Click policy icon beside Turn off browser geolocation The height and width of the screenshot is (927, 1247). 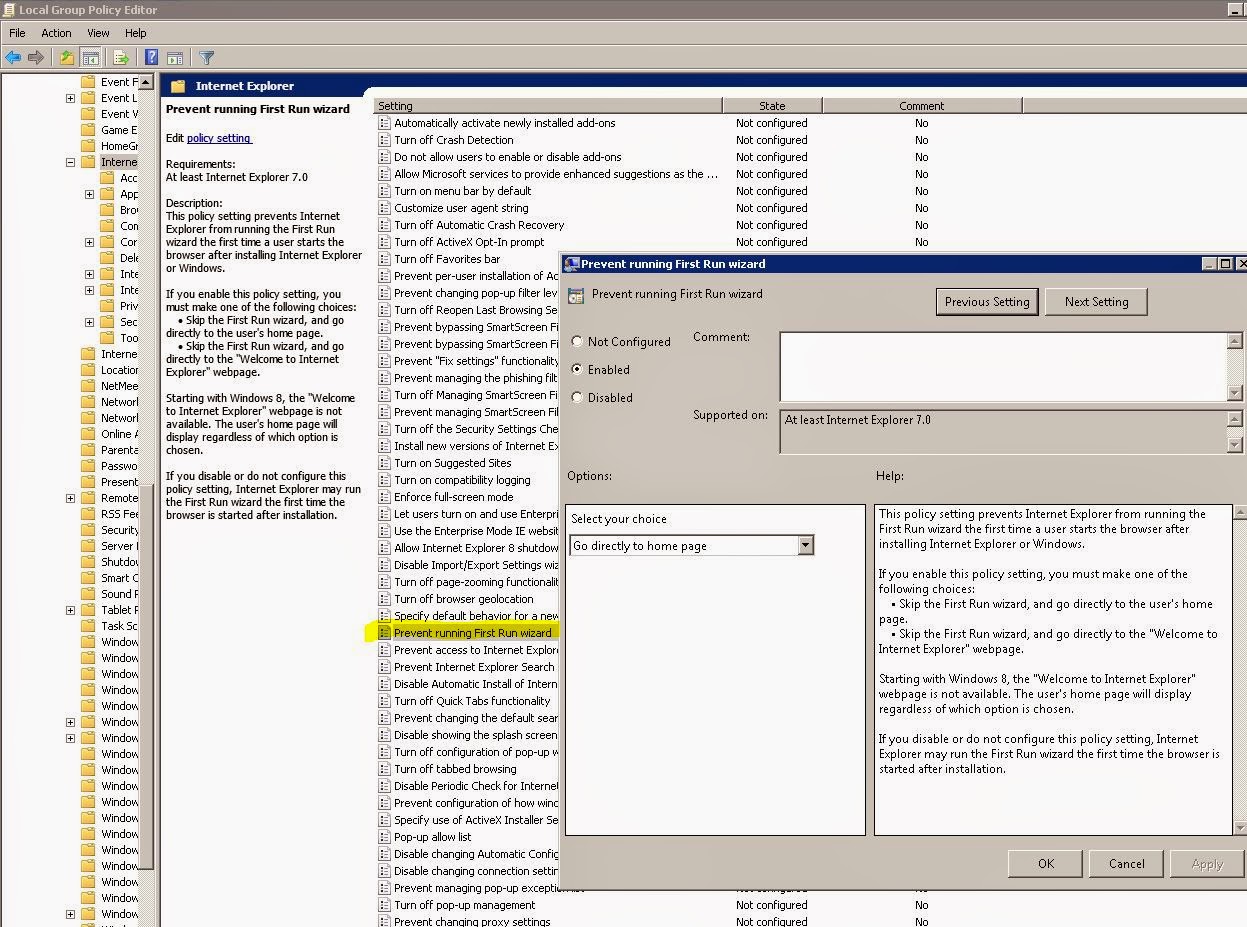pos(384,599)
